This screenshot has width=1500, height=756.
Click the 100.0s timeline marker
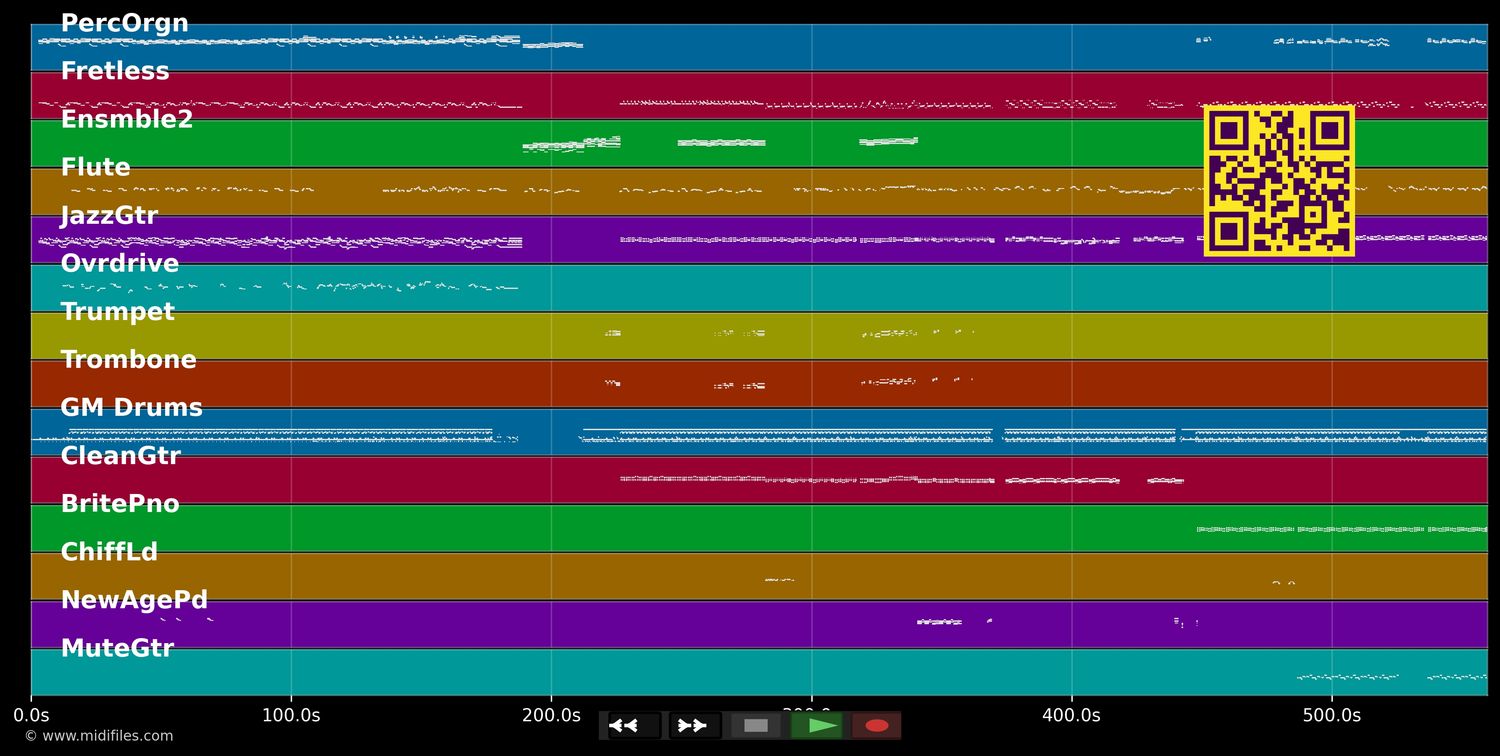291,715
